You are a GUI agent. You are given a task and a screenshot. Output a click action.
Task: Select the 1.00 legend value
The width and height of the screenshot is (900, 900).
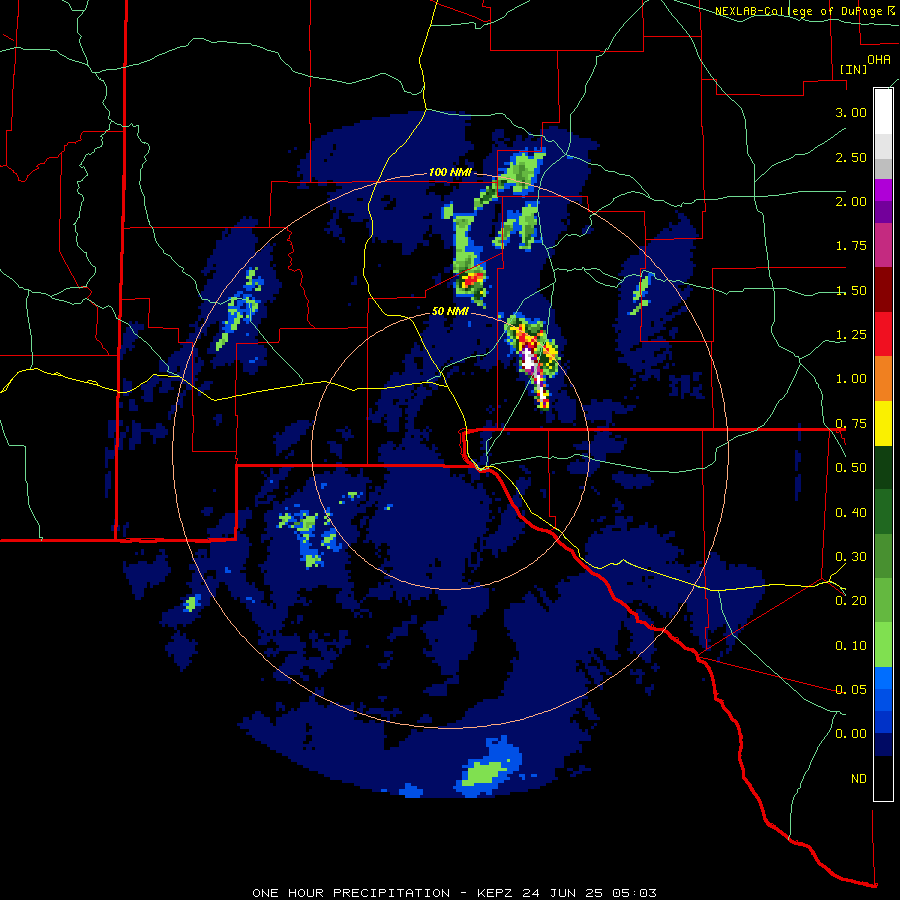851,379
